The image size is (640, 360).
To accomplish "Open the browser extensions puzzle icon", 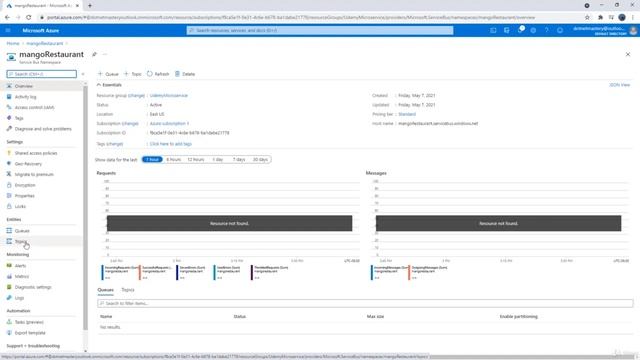I will [x=600, y=18].
